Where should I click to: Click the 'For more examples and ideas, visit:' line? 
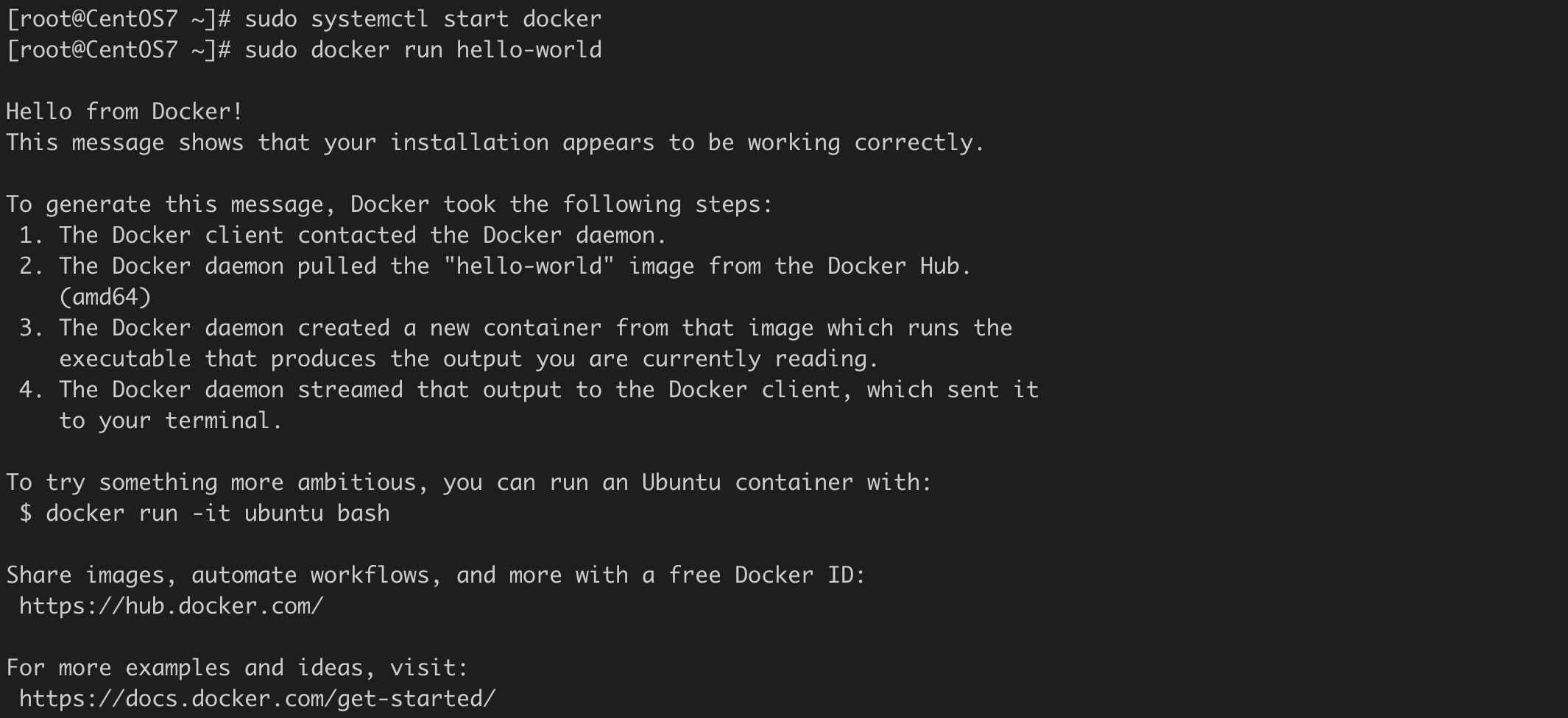pos(237,668)
